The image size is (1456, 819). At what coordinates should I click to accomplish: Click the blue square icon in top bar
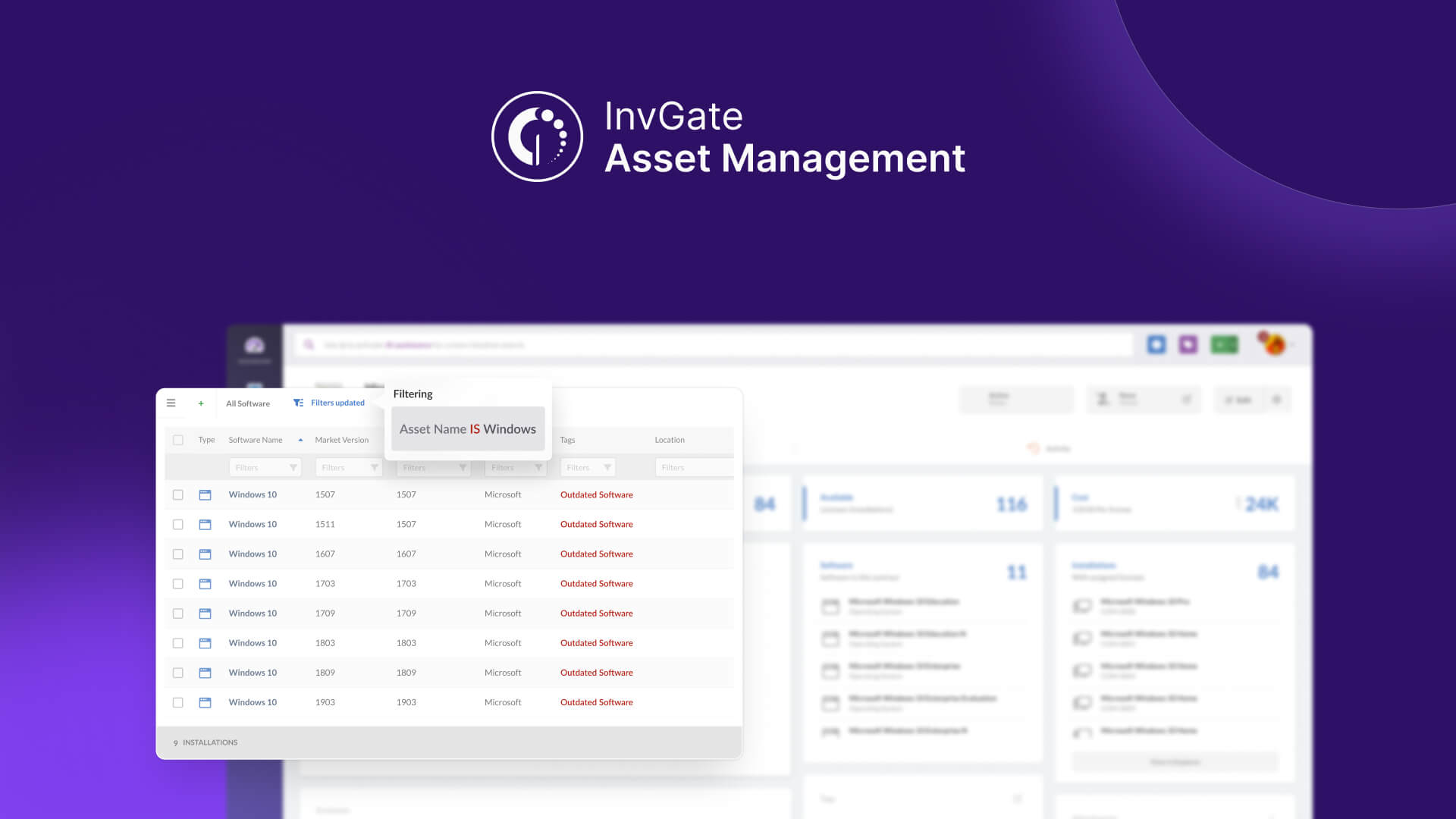(x=1156, y=344)
